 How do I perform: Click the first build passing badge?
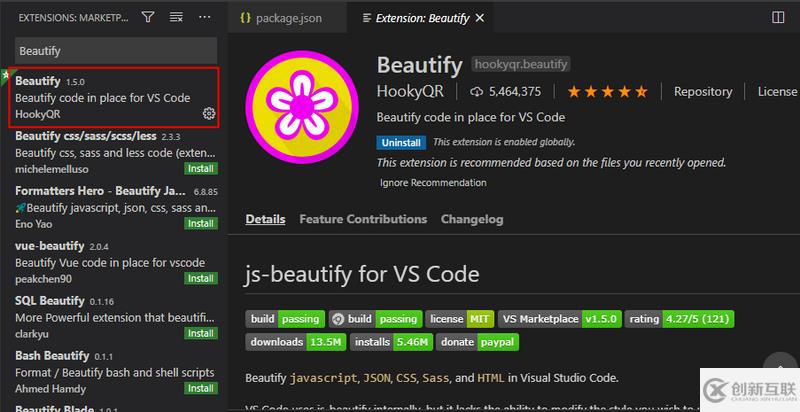point(285,319)
